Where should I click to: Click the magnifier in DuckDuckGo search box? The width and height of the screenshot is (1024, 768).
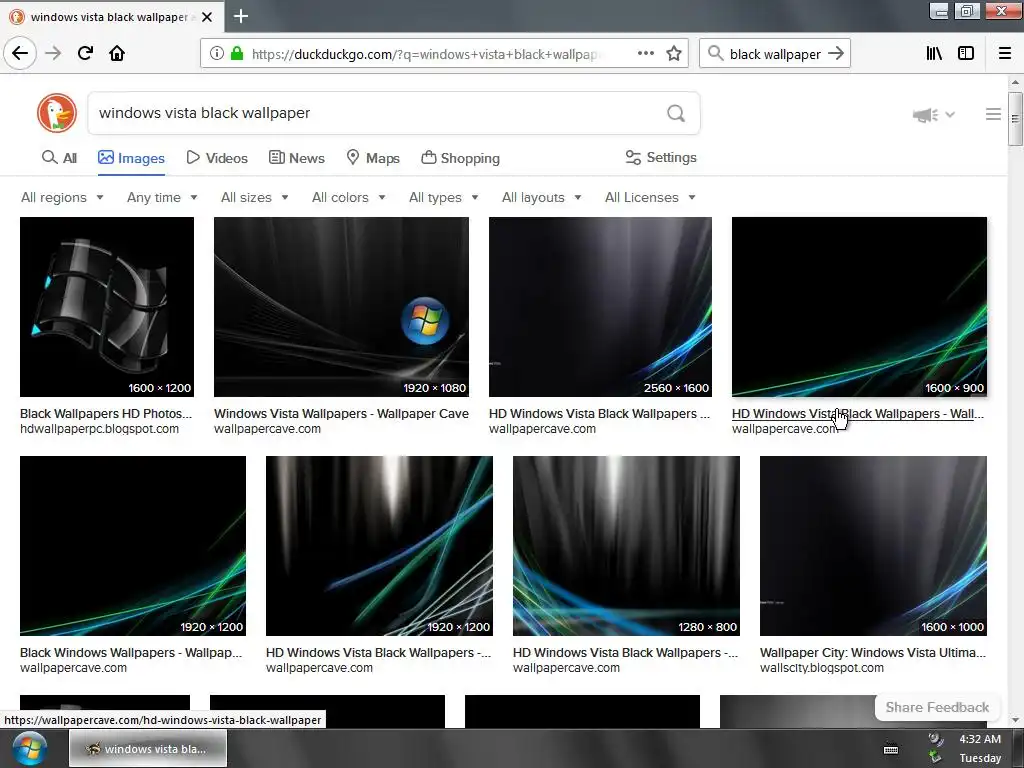pos(676,114)
